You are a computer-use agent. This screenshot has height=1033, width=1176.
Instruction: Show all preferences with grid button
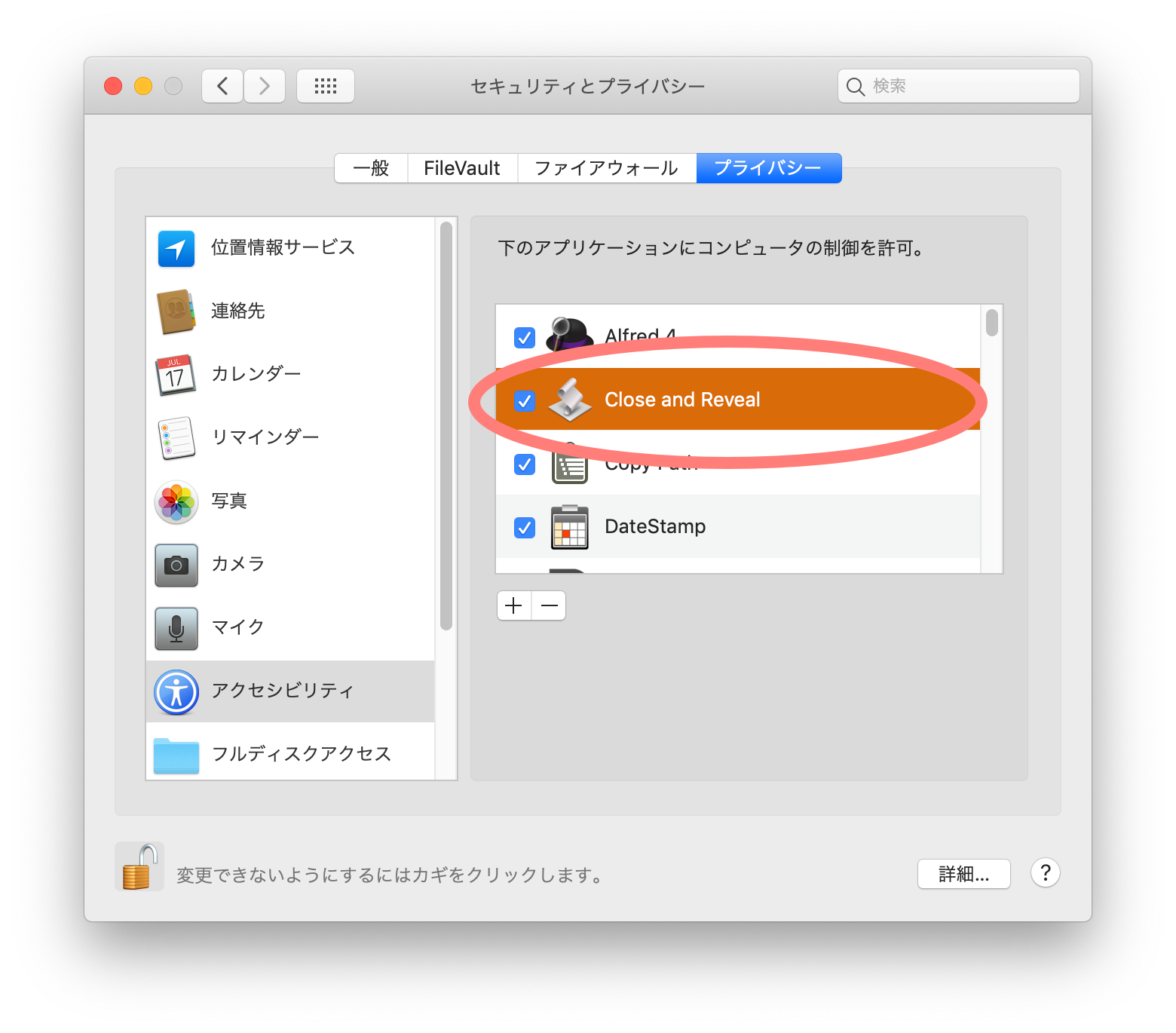tap(326, 86)
